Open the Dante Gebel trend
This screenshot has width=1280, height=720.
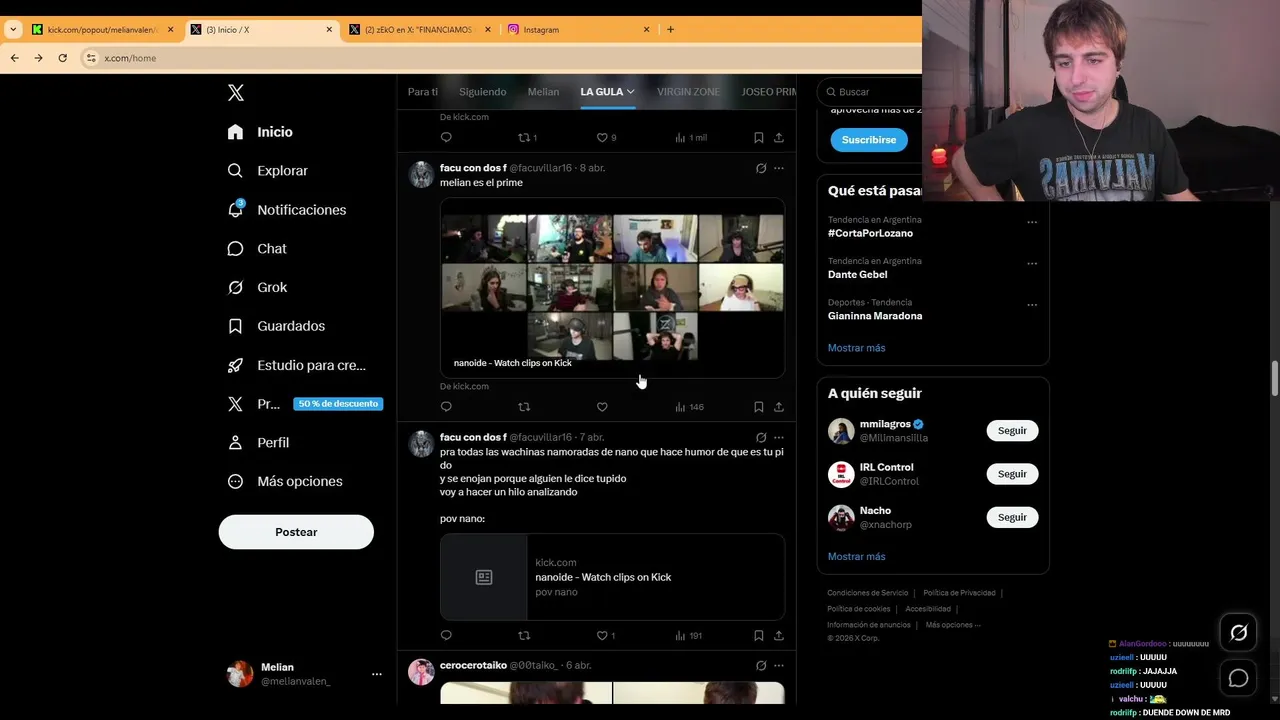click(x=857, y=274)
